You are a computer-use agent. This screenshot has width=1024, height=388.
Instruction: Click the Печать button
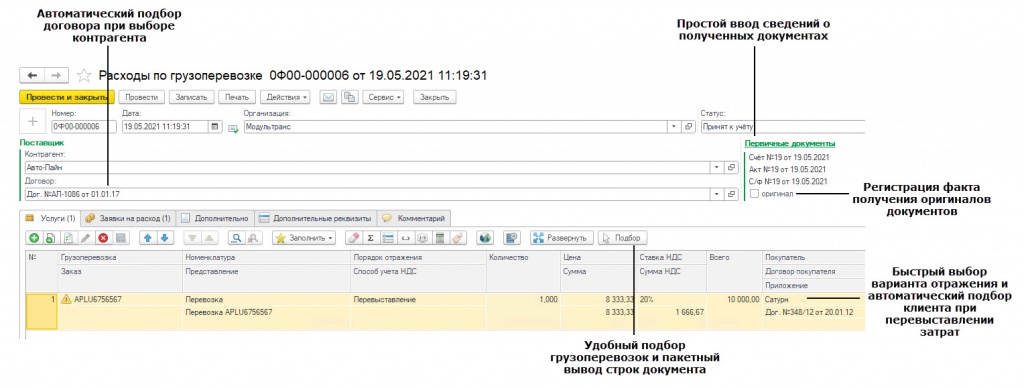click(236, 97)
